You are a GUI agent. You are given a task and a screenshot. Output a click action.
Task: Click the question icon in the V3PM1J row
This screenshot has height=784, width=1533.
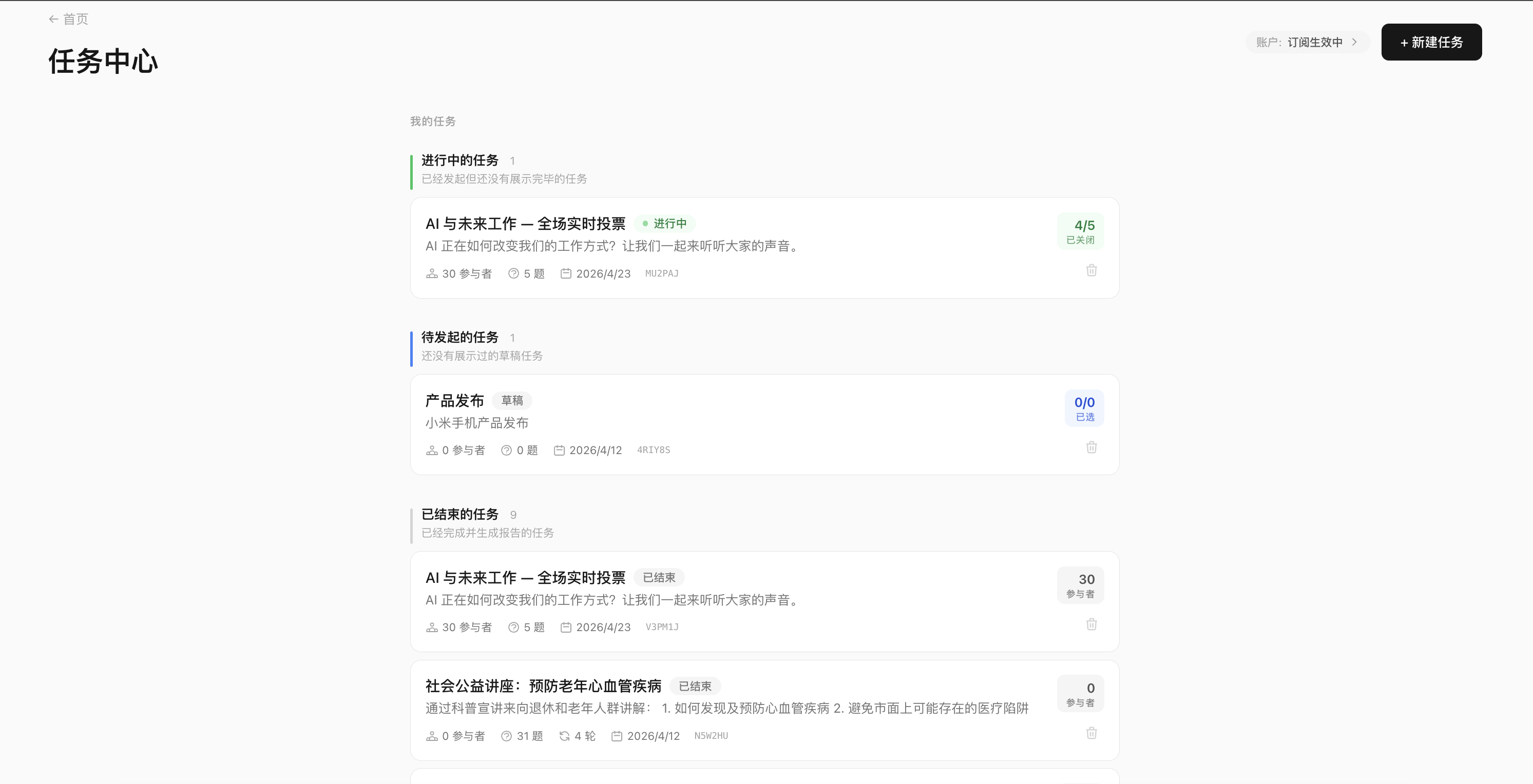(x=513, y=628)
